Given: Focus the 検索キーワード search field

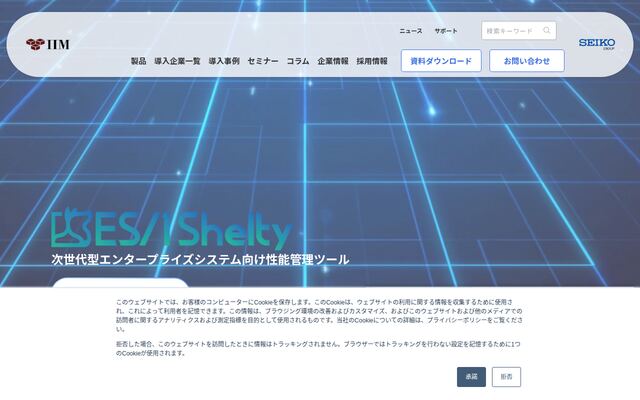Looking at the screenshot, I should pyautogui.click(x=518, y=31).
